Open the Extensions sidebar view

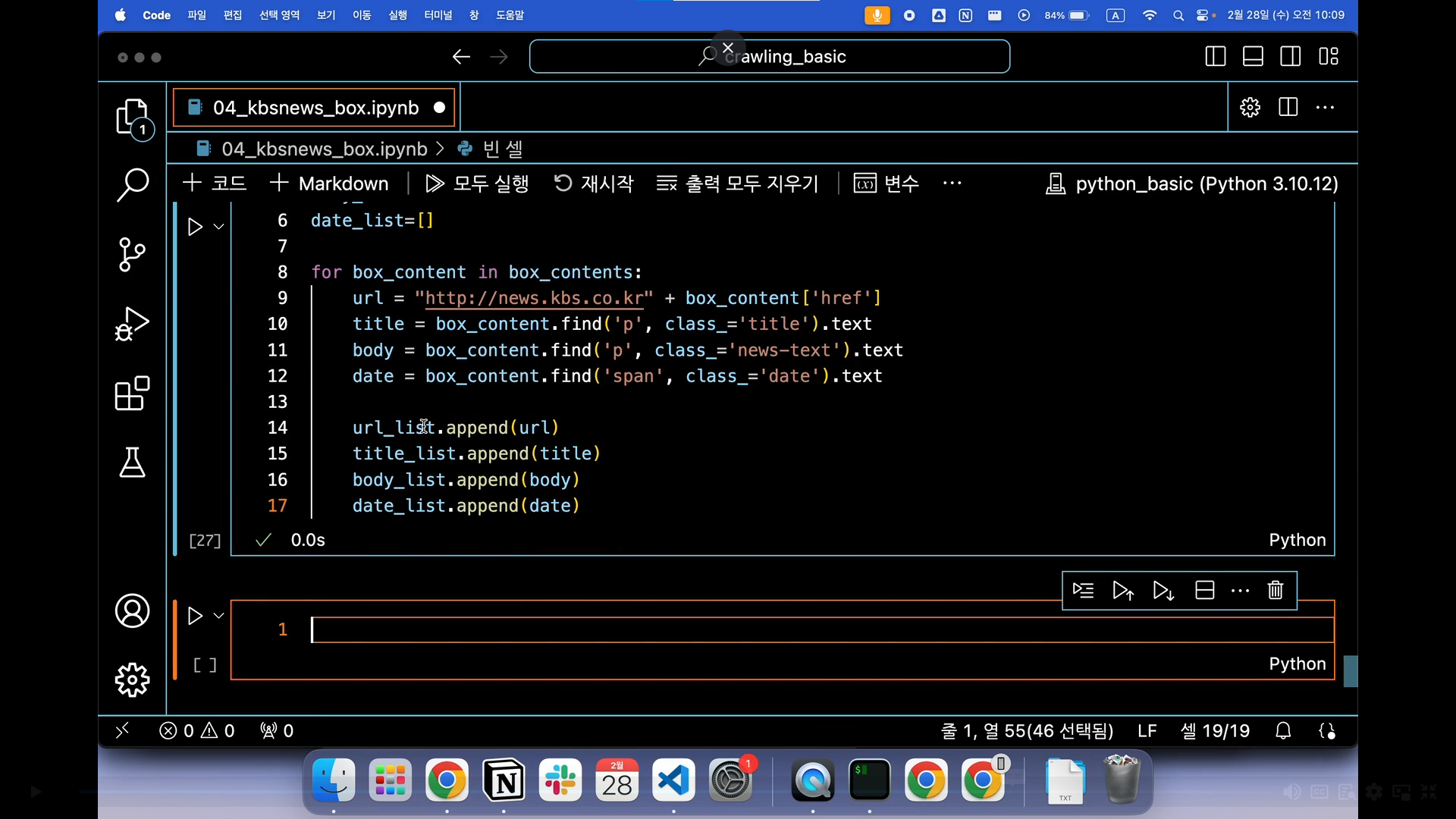[133, 394]
